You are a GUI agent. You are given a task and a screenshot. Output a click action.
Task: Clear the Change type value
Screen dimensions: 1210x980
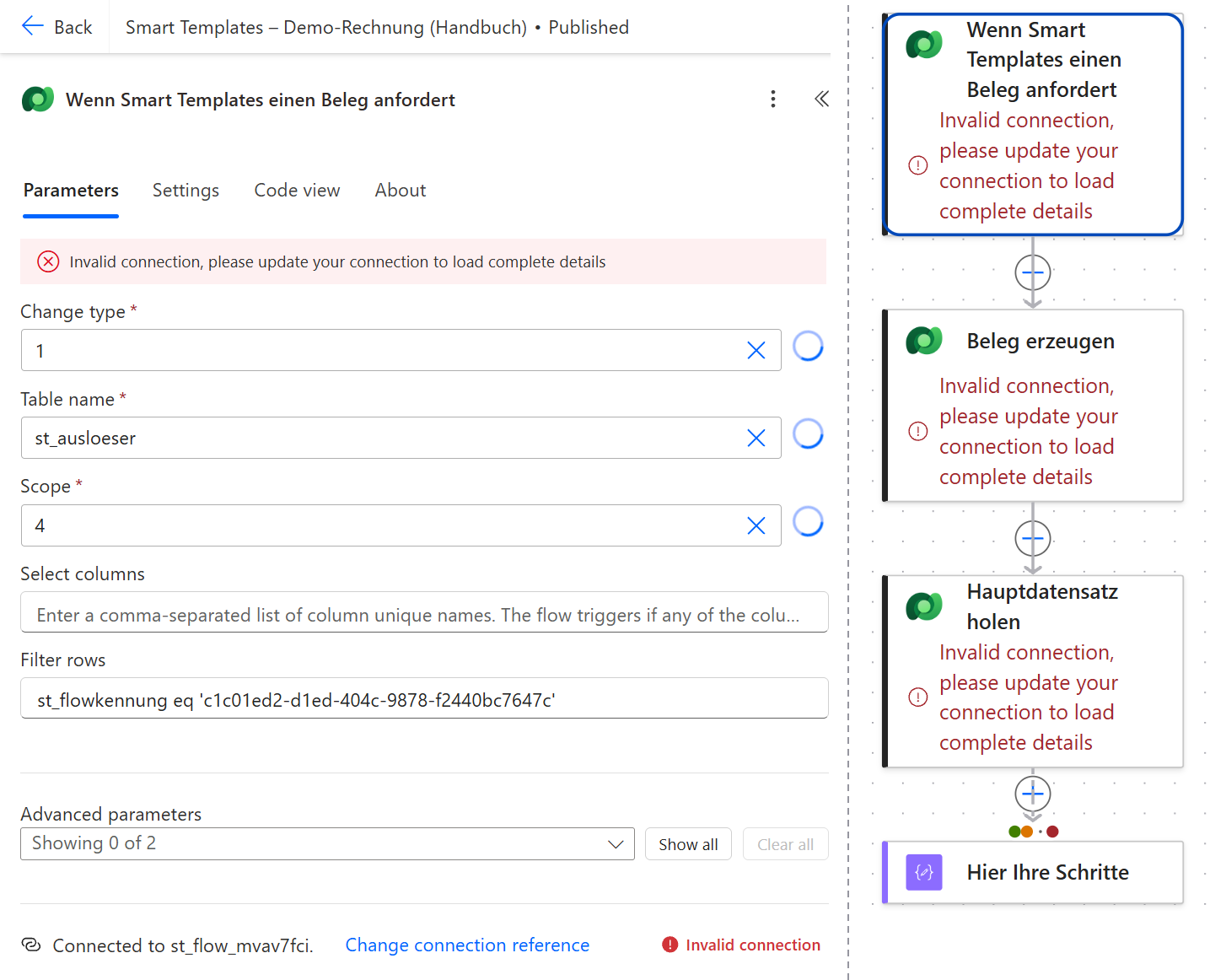coord(756,351)
